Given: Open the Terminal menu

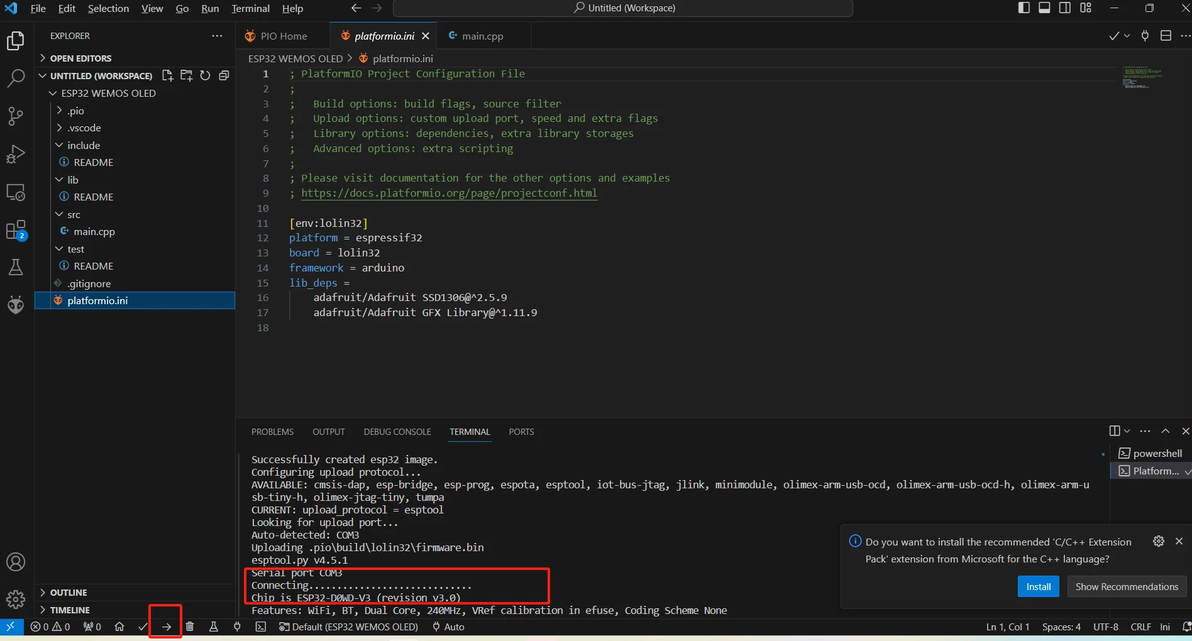Looking at the screenshot, I should coord(250,8).
